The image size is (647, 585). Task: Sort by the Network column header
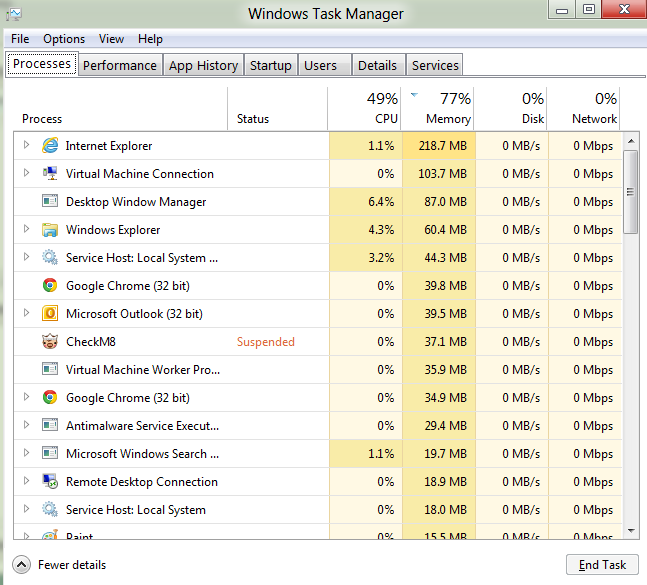(583, 109)
